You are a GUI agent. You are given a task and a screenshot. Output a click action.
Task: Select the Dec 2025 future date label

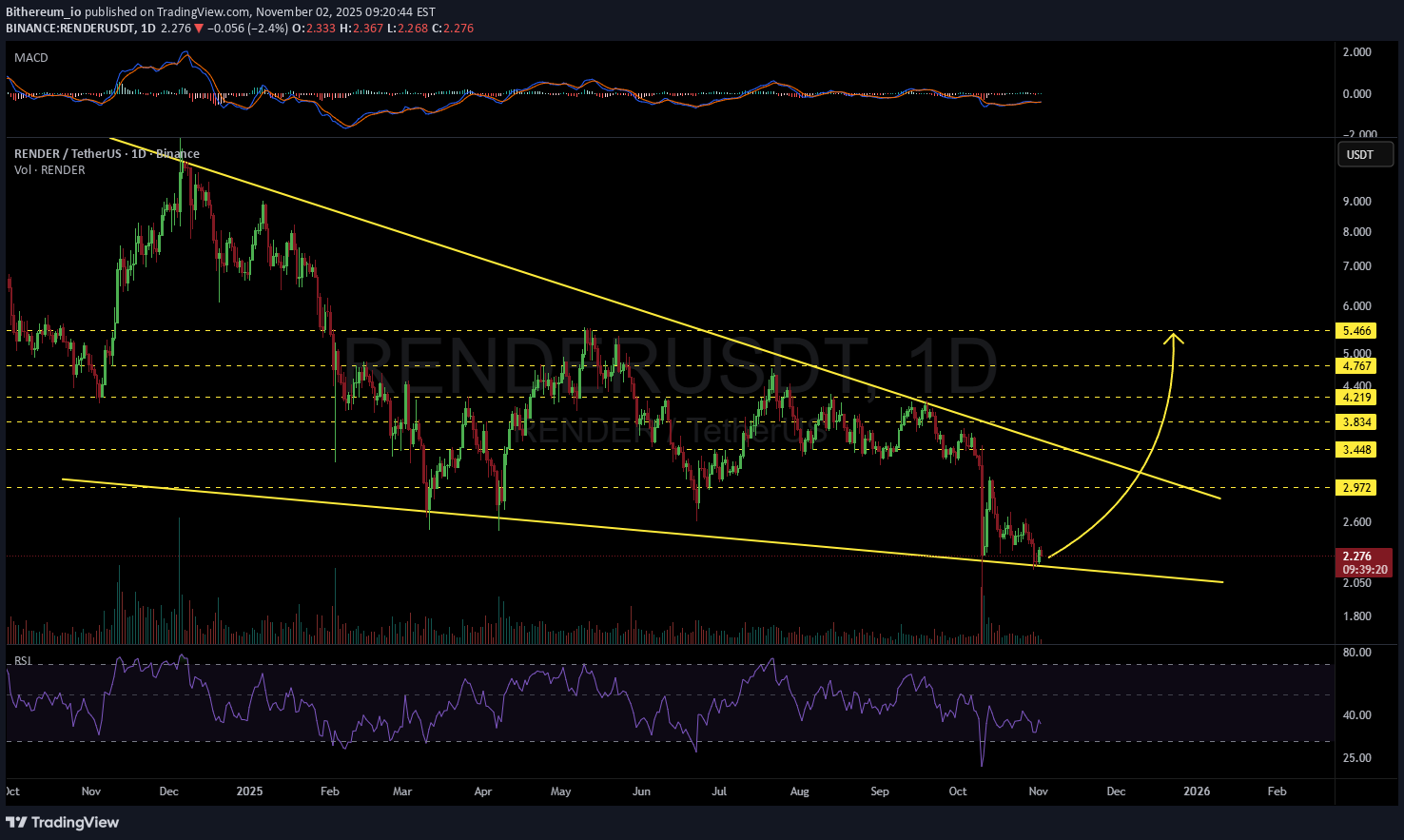(x=1116, y=791)
